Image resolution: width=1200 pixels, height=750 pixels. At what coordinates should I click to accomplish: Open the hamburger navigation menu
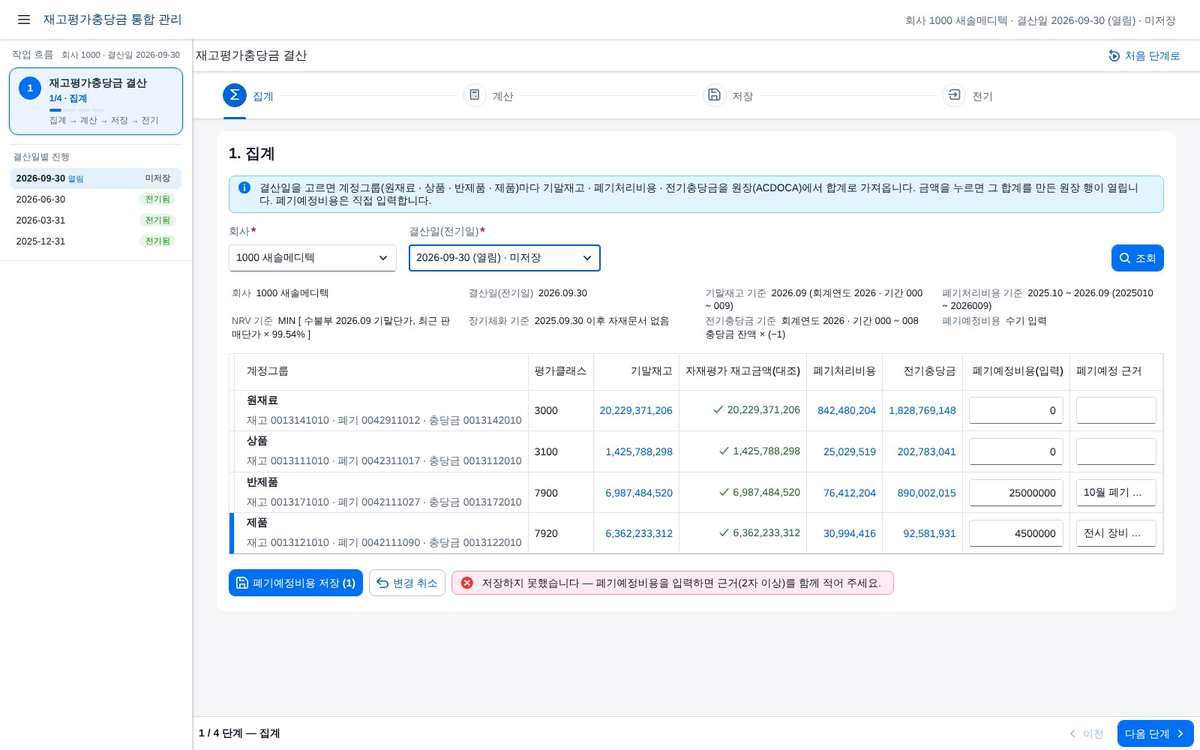(24, 20)
